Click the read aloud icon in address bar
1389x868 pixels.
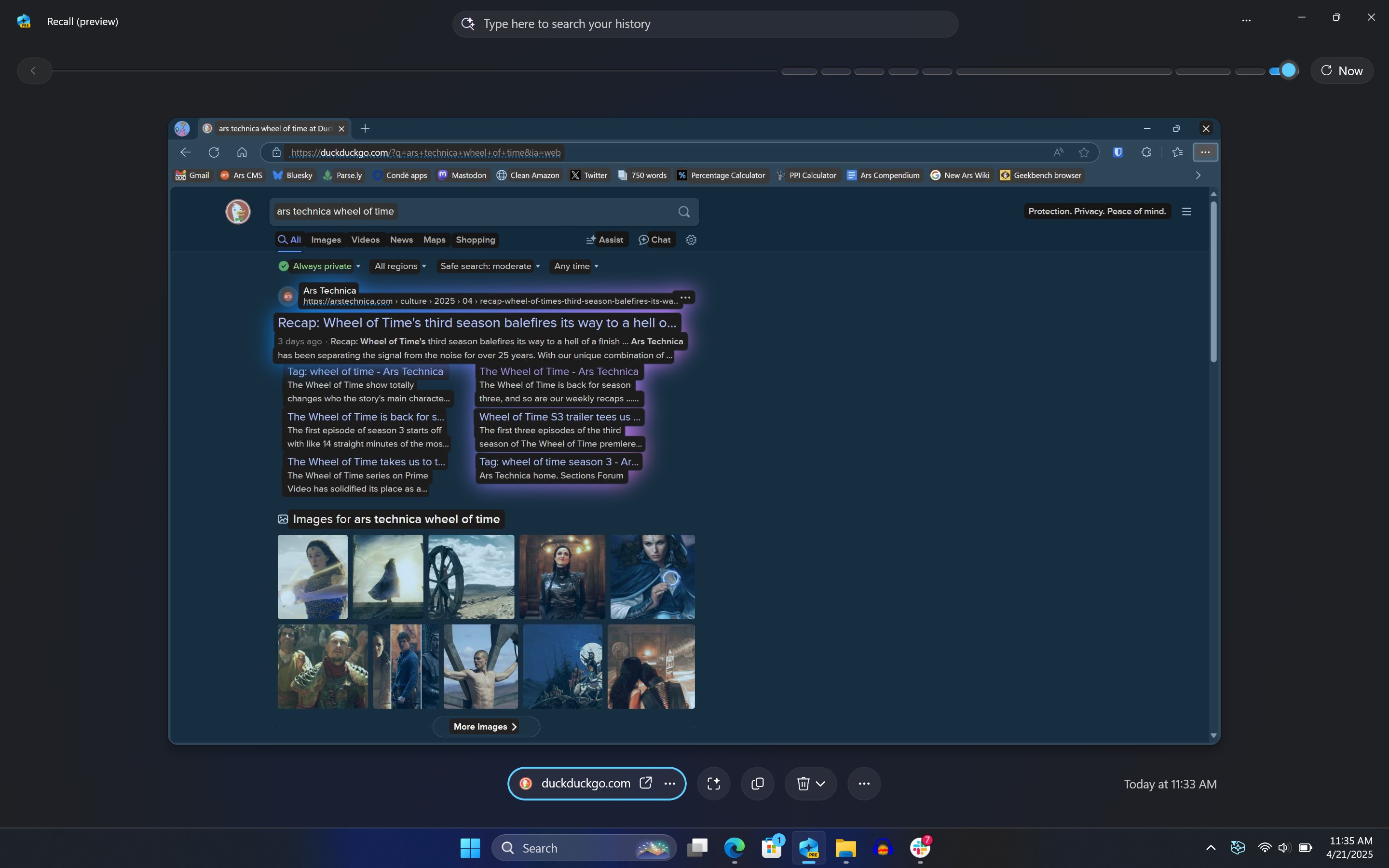1058,152
